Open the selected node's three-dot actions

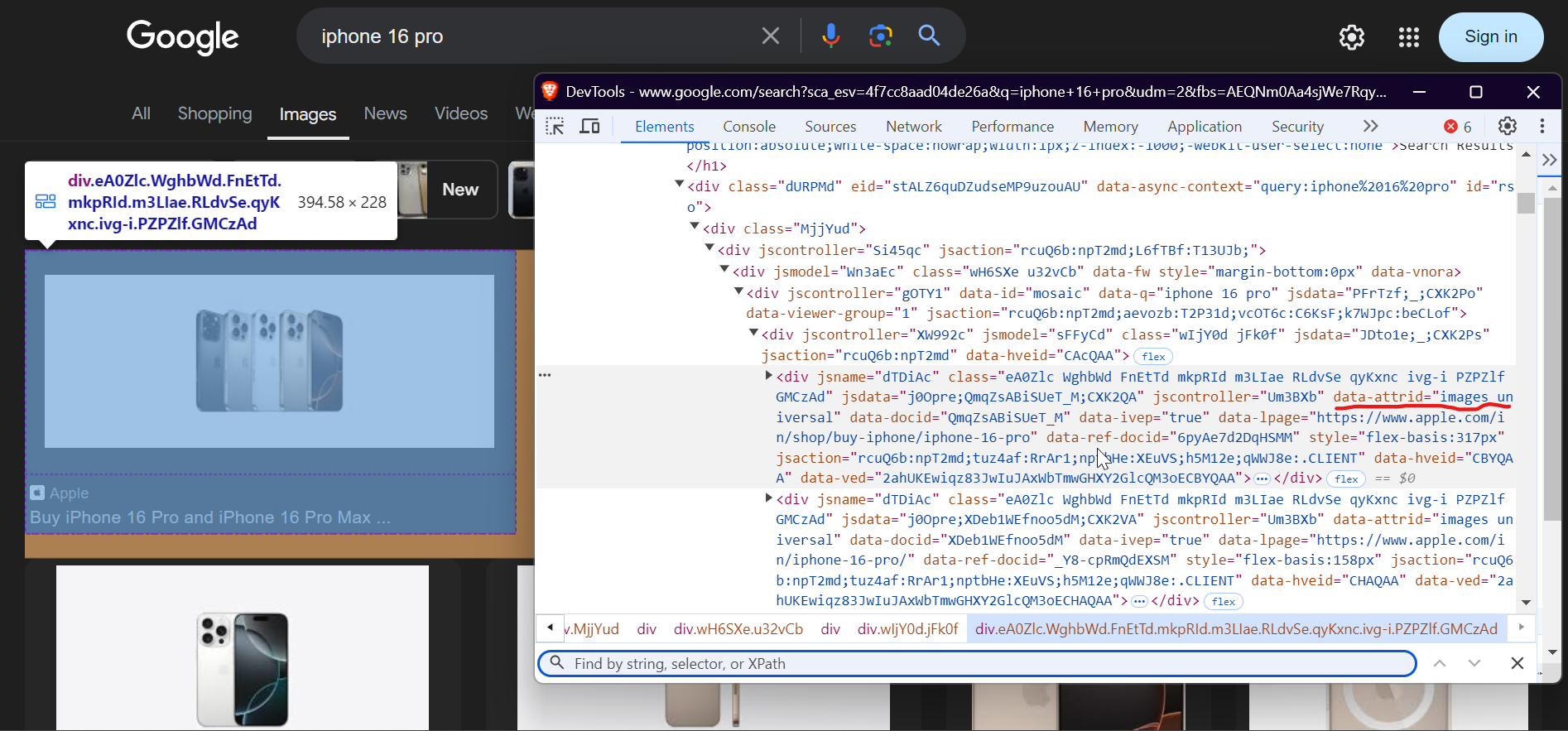coord(545,375)
